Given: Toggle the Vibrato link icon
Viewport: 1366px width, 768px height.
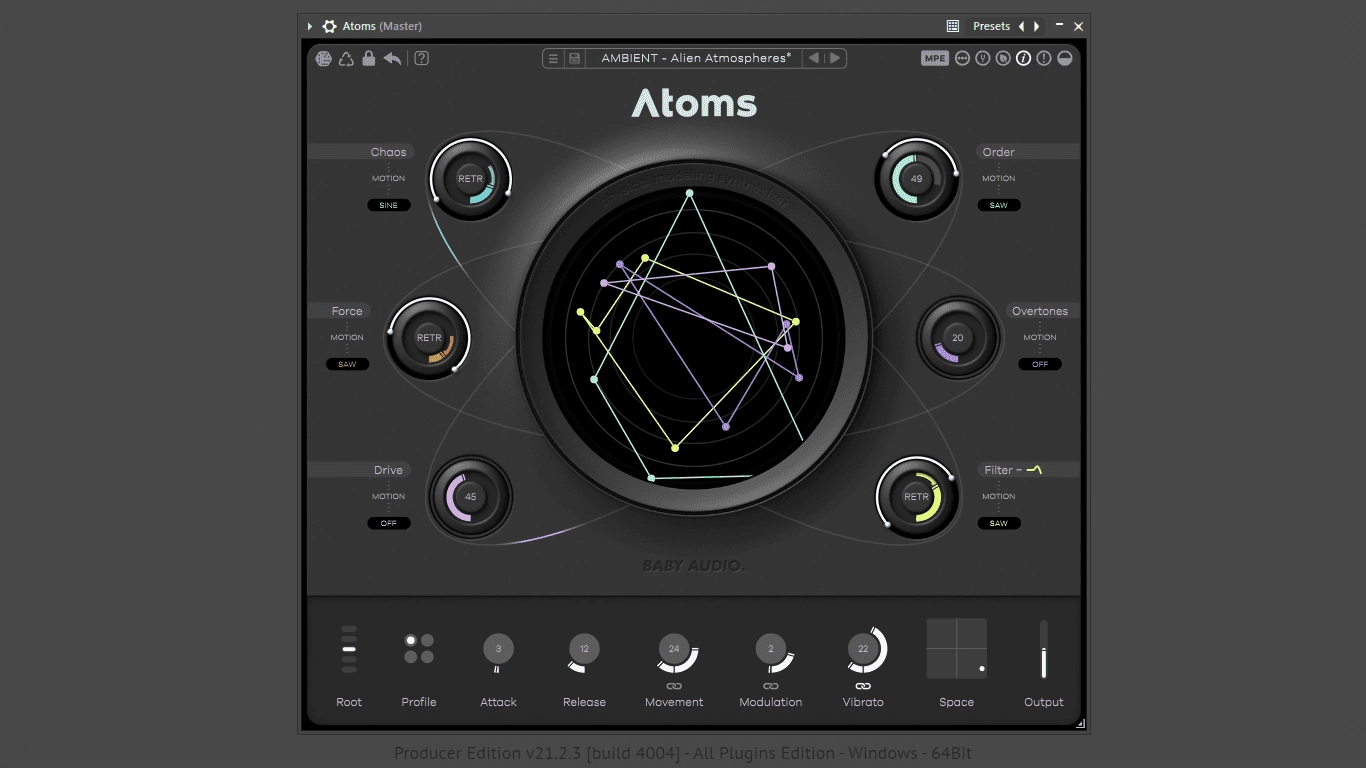Looking at the screenshot, I should (863, 686).
